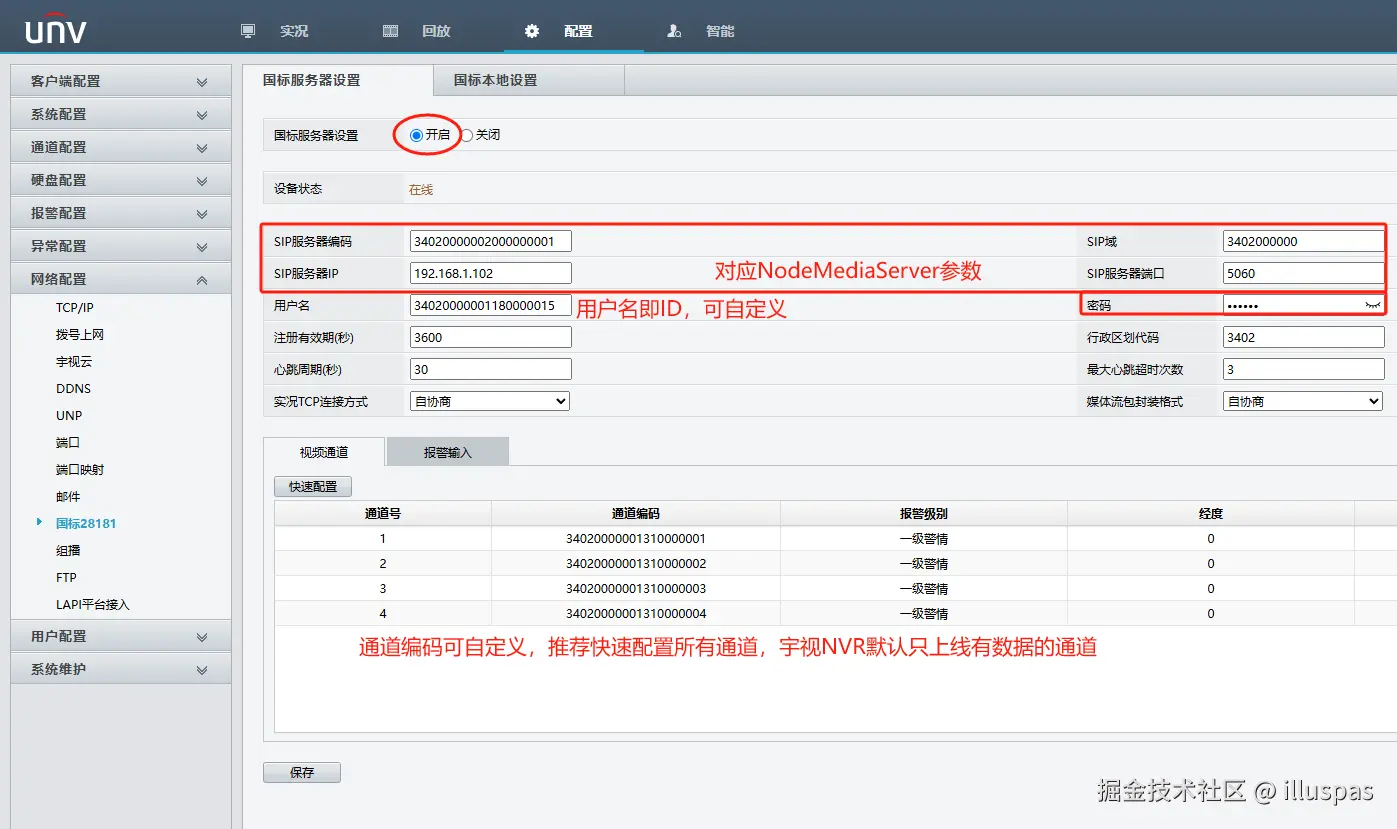Image resolution: width=1397 pixels, height=829 pixels.
Task: Expand the 异常配置 section
Action: (x=121, y=246)
